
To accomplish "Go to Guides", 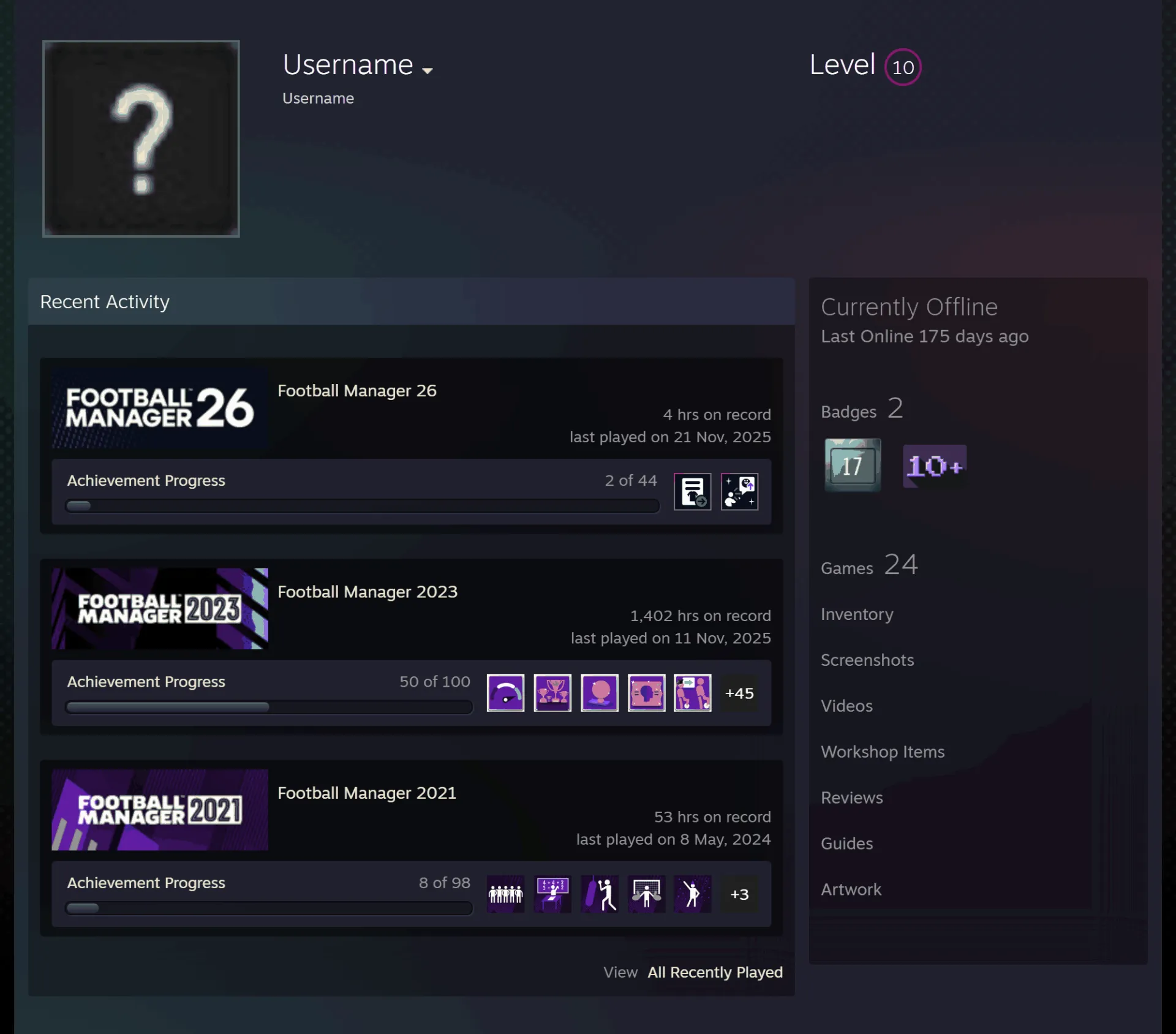I will (x=846, y=843).
